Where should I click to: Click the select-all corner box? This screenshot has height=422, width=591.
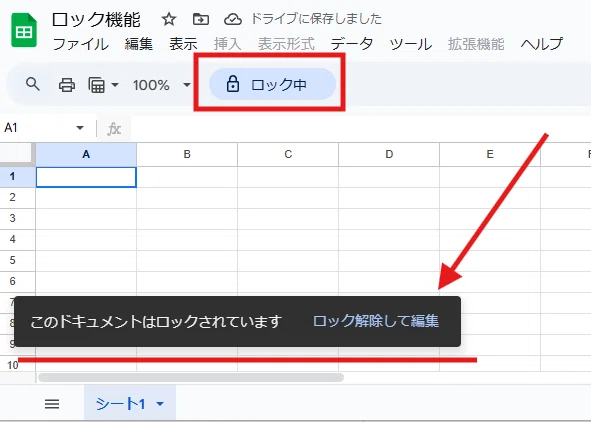(x=17, y=154)
